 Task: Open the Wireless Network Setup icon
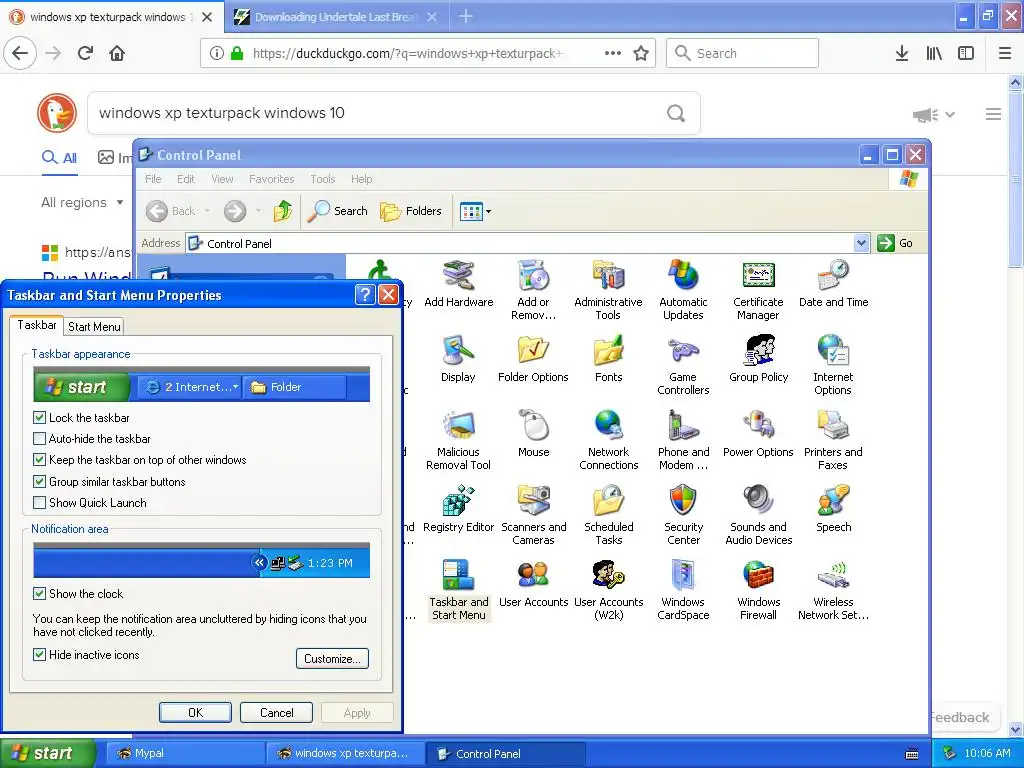(833, 590)
